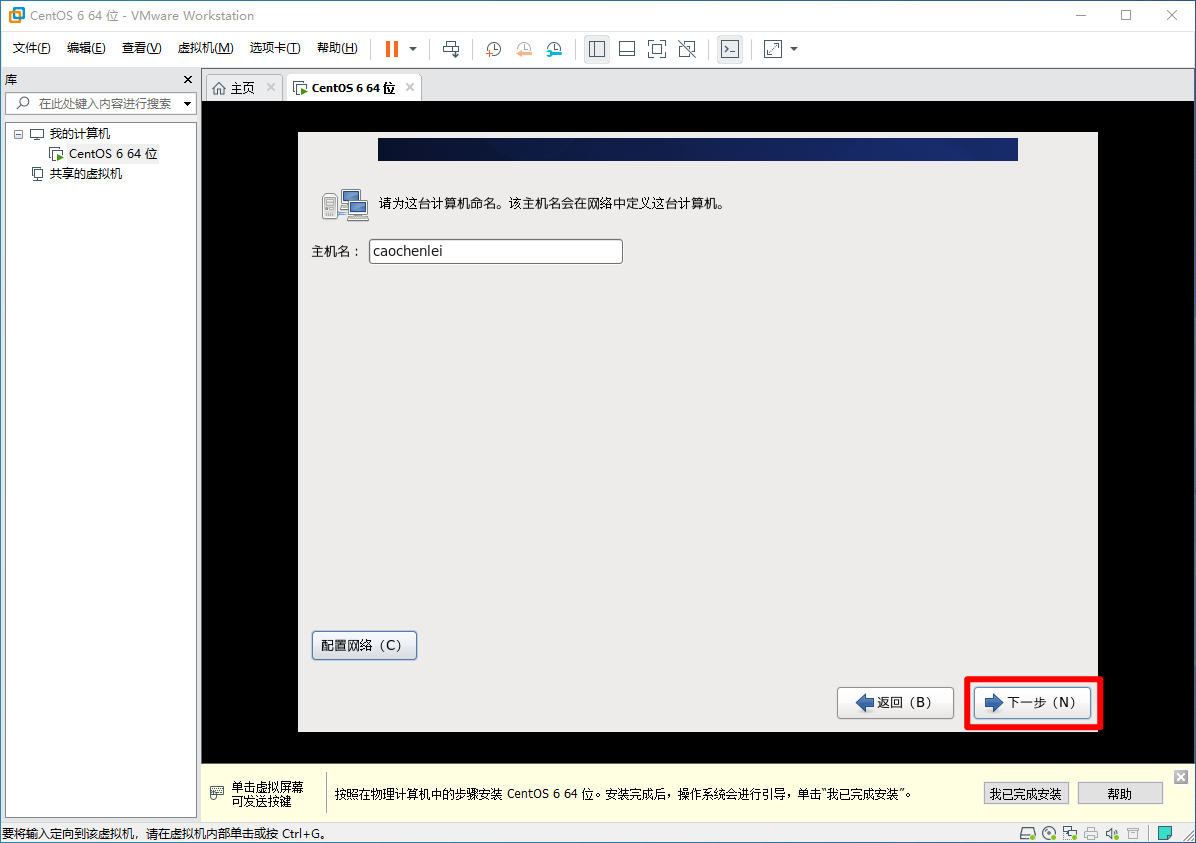Click the 配置网络 (C) button
The height and width of the screenshot is (843, 1196).
[364, 645]
